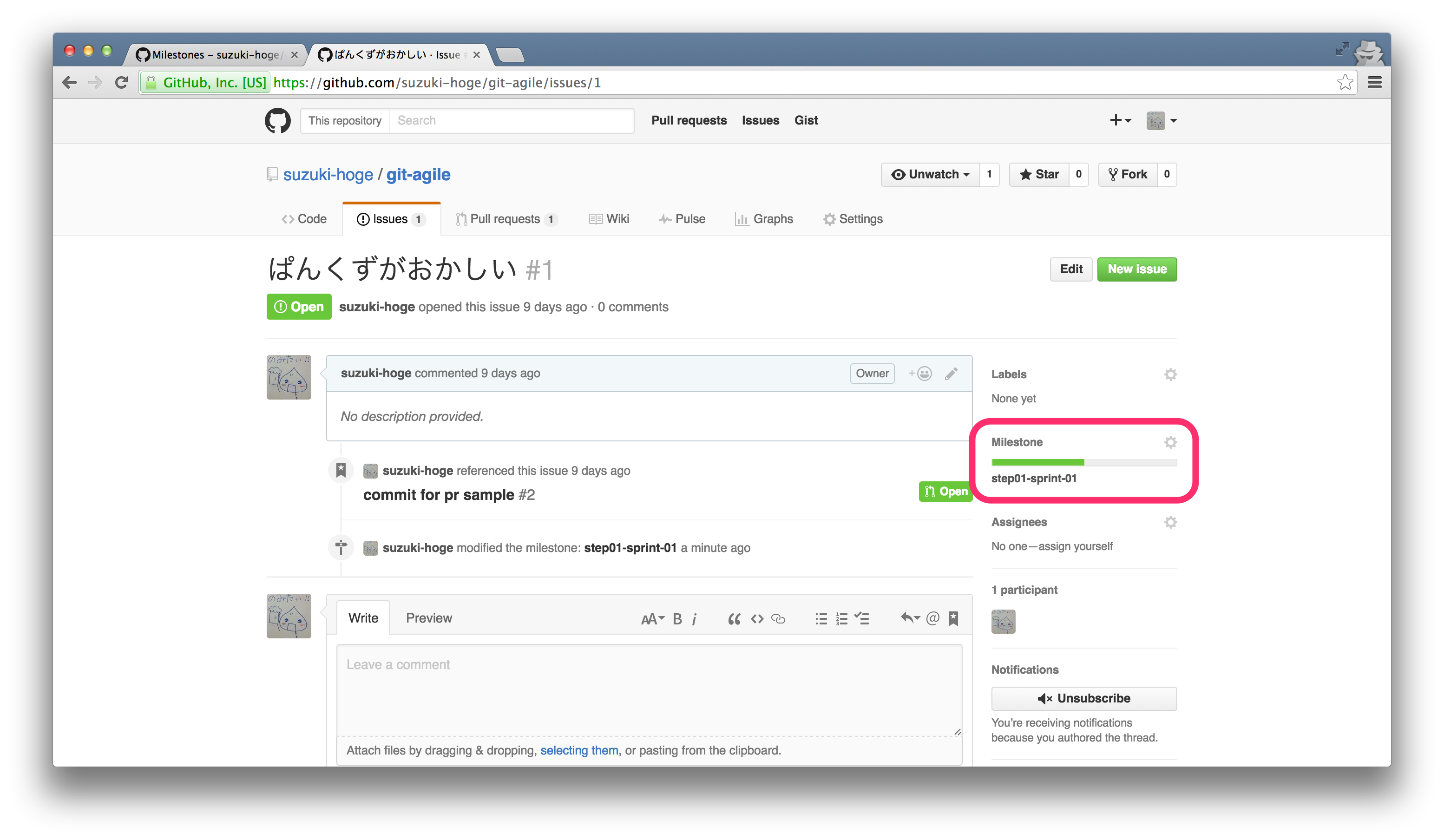Switch to the Preview tab
Viewport: 1444px width, 840px height.
[x=429, y=617]
